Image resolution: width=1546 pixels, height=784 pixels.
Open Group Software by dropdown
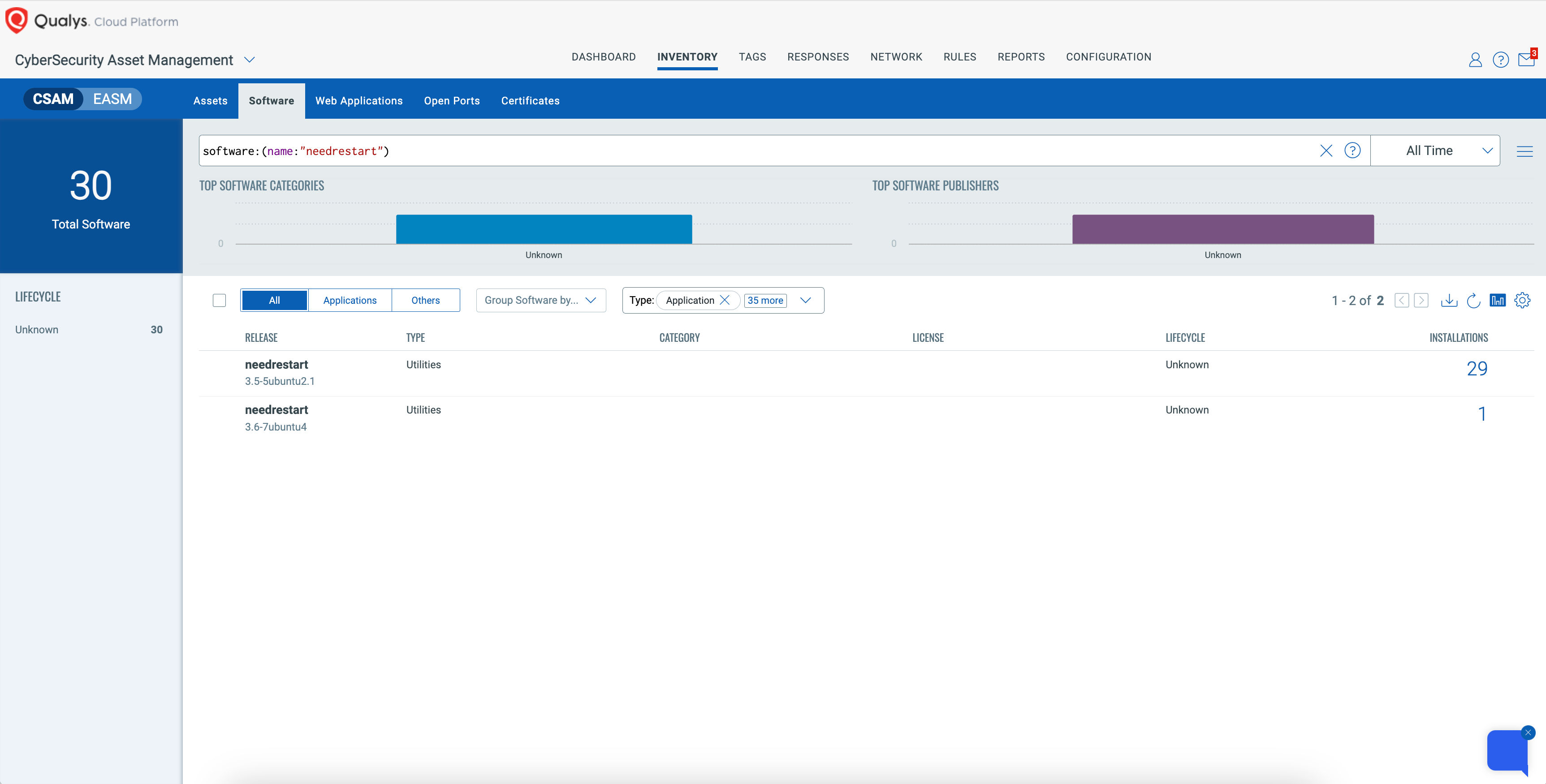[540, 301]
